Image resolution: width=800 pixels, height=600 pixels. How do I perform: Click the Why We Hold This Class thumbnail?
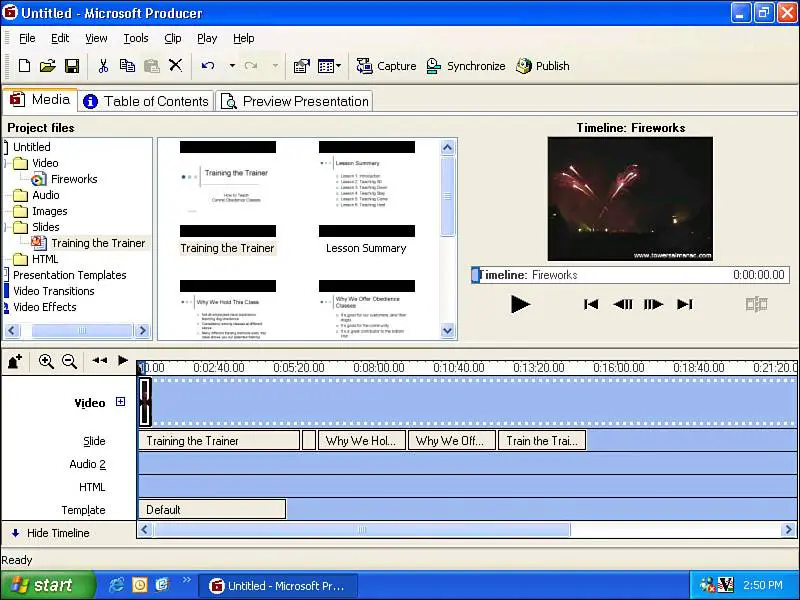tap(228, 309)
